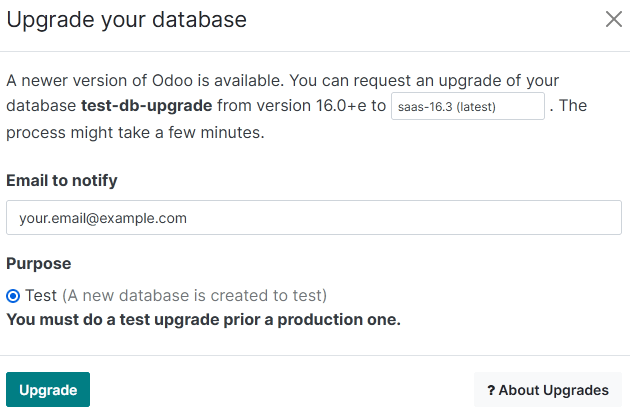Close the Upgrade your database dialog

pos(613,19)
